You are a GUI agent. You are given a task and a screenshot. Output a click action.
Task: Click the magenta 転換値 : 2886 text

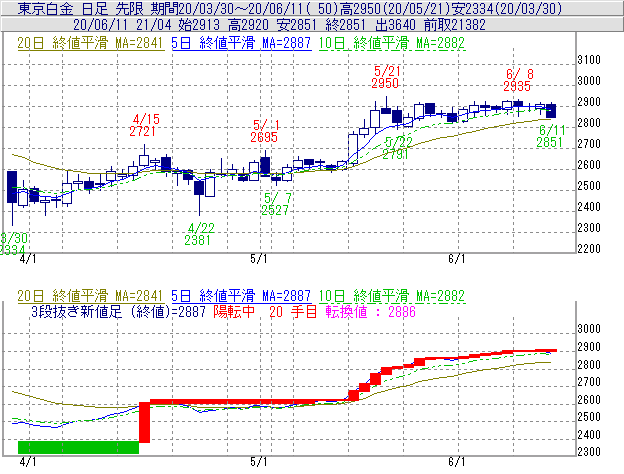(x=370, y=311)
